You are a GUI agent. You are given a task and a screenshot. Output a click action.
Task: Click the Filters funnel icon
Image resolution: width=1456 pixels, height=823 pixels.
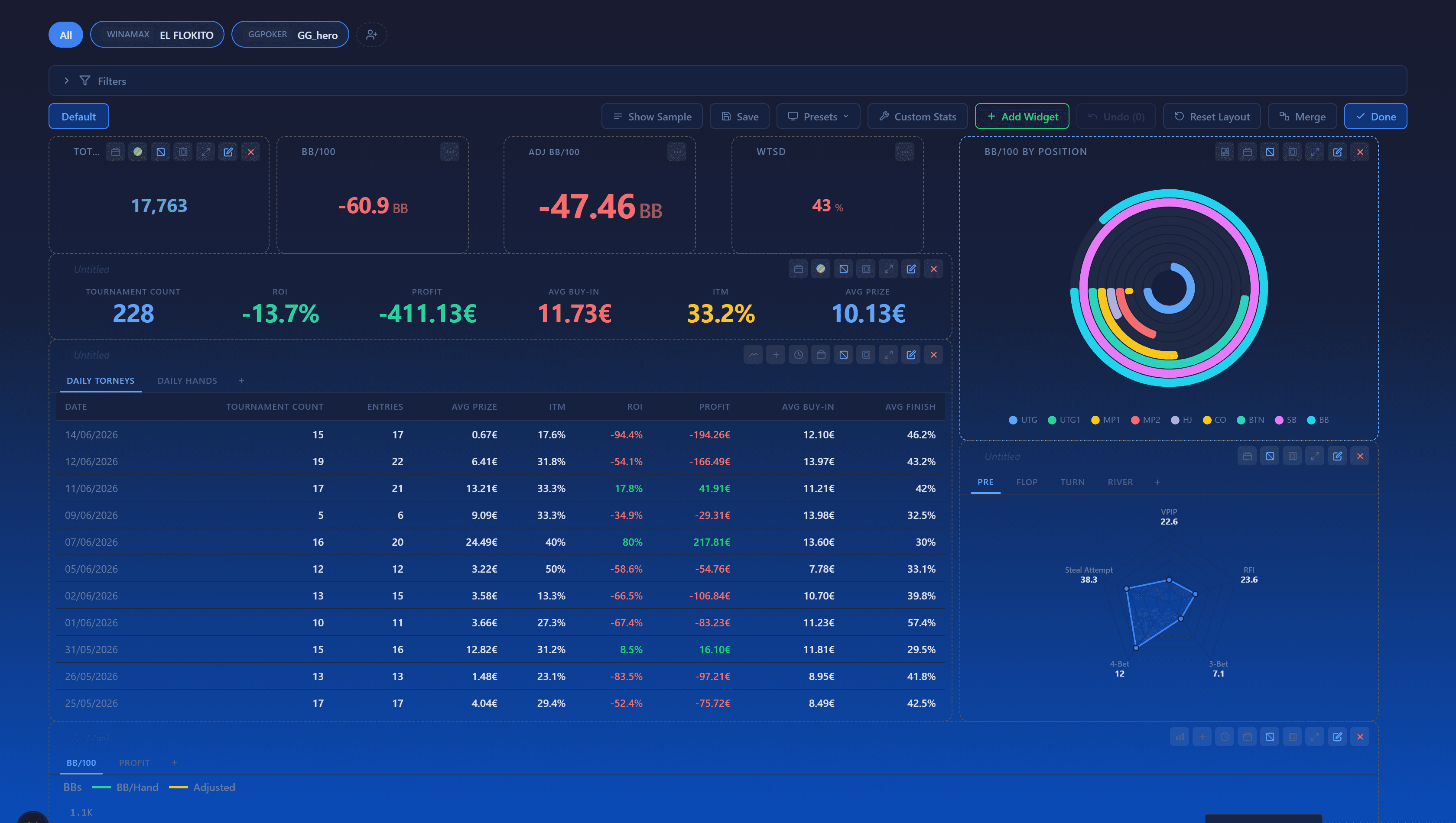(x=85, y=81)
